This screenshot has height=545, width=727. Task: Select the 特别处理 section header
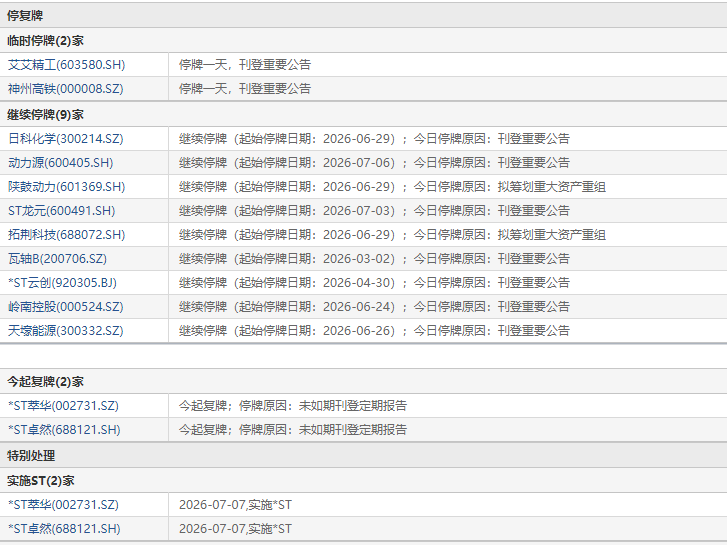(31, 456)
